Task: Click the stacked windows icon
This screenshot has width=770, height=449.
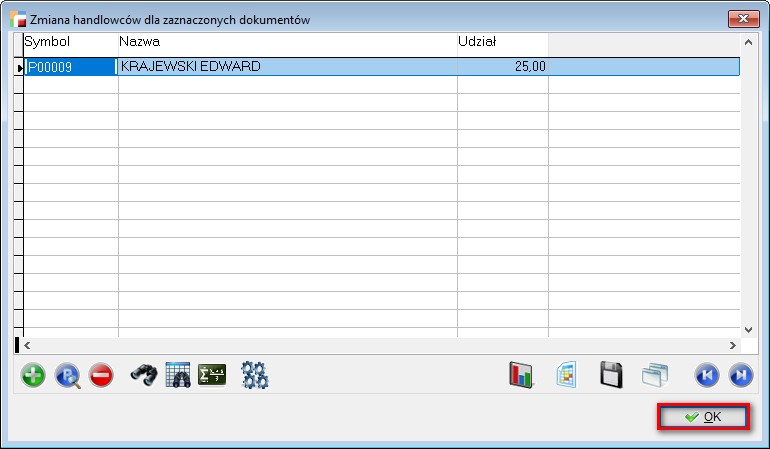Action: [654, 376]
